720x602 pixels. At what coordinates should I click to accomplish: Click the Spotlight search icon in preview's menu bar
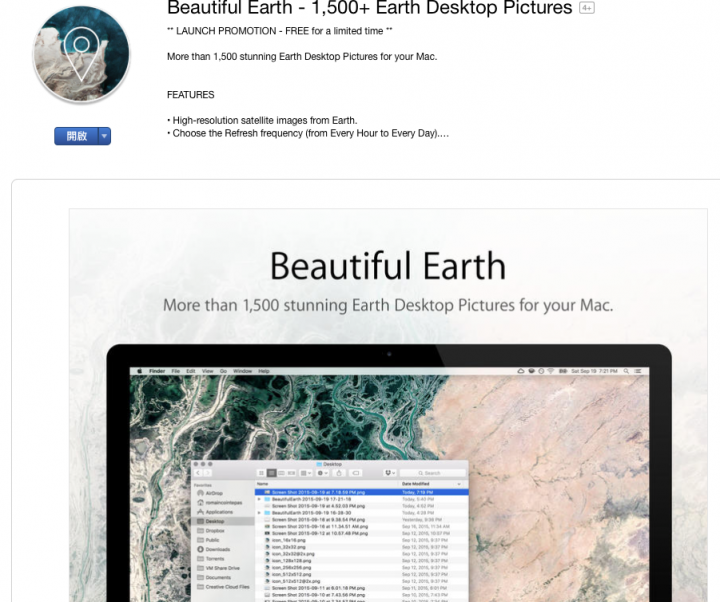coord(626,371)
